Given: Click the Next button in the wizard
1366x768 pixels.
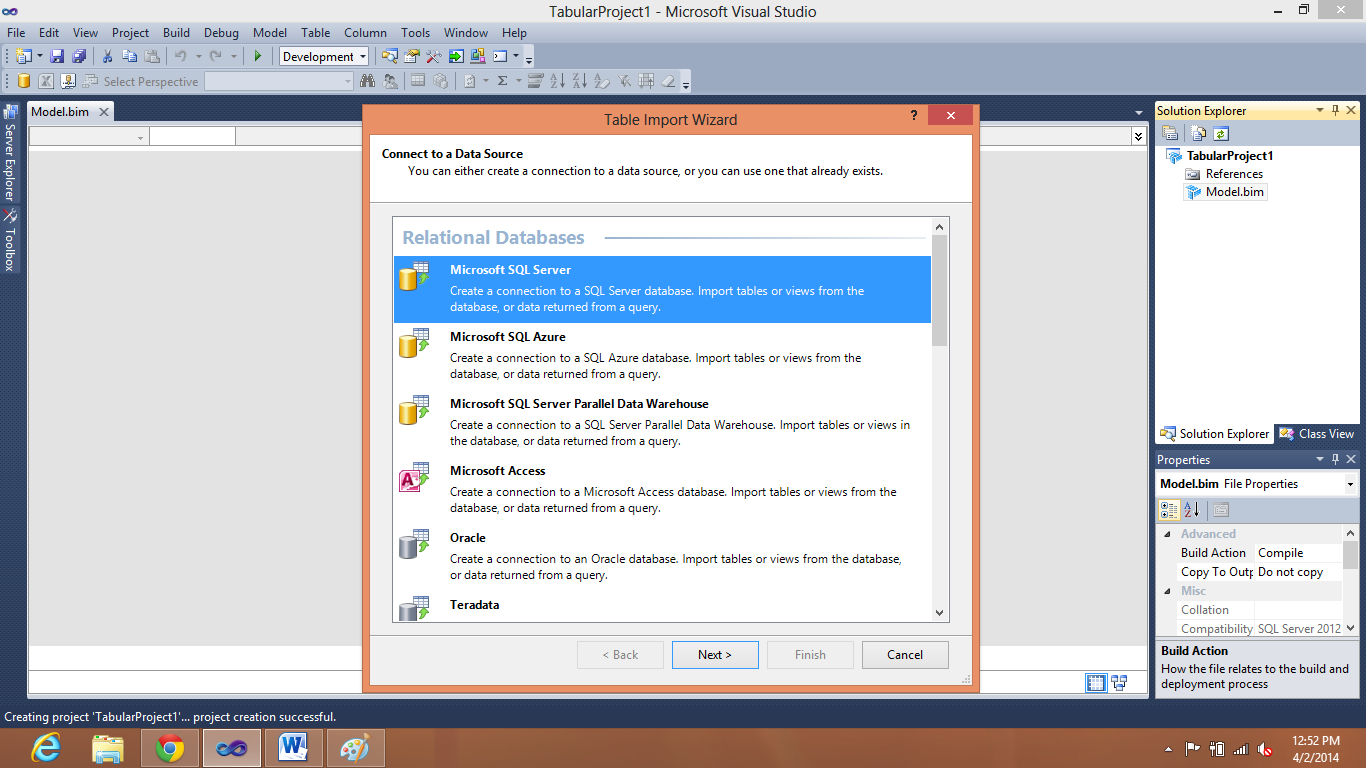Looking at the screenshot, I should (715, 655).
